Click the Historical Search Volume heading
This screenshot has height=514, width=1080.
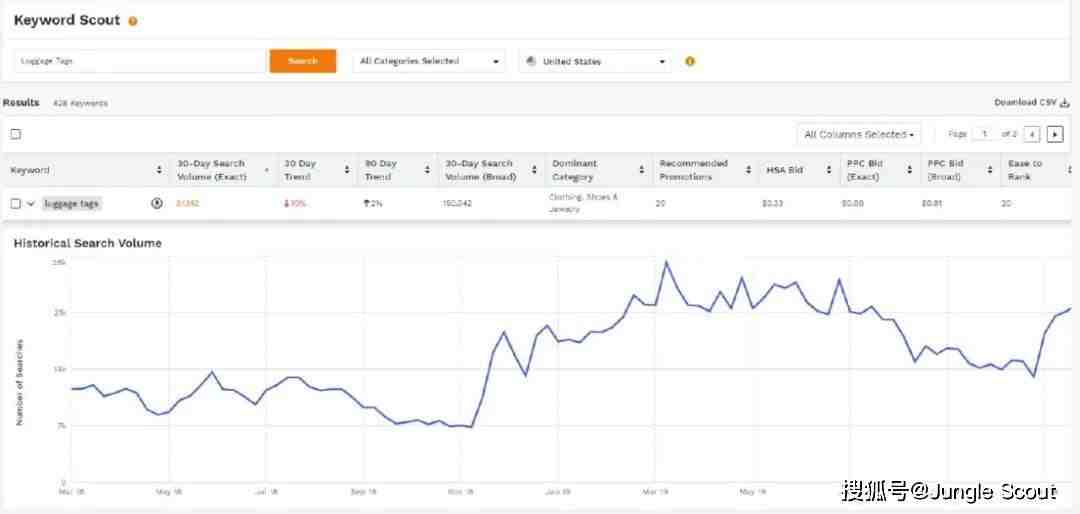click(x=87, y=243)
